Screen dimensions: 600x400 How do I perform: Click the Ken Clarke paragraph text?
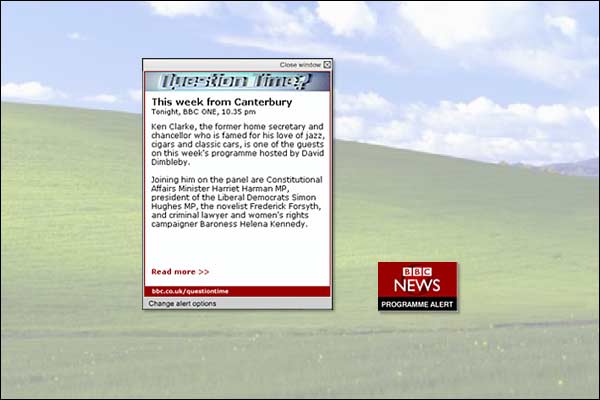click(236, 142)
